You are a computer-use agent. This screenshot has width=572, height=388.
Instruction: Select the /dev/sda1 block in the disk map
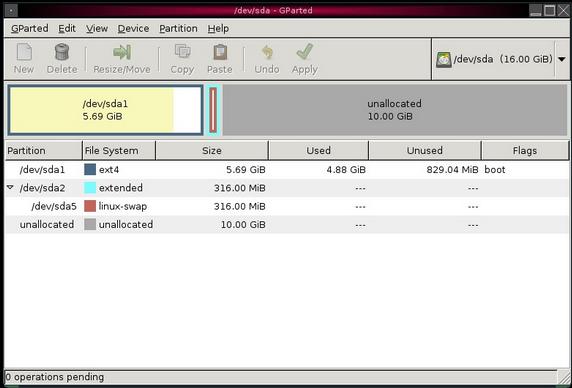pos(105,110)
